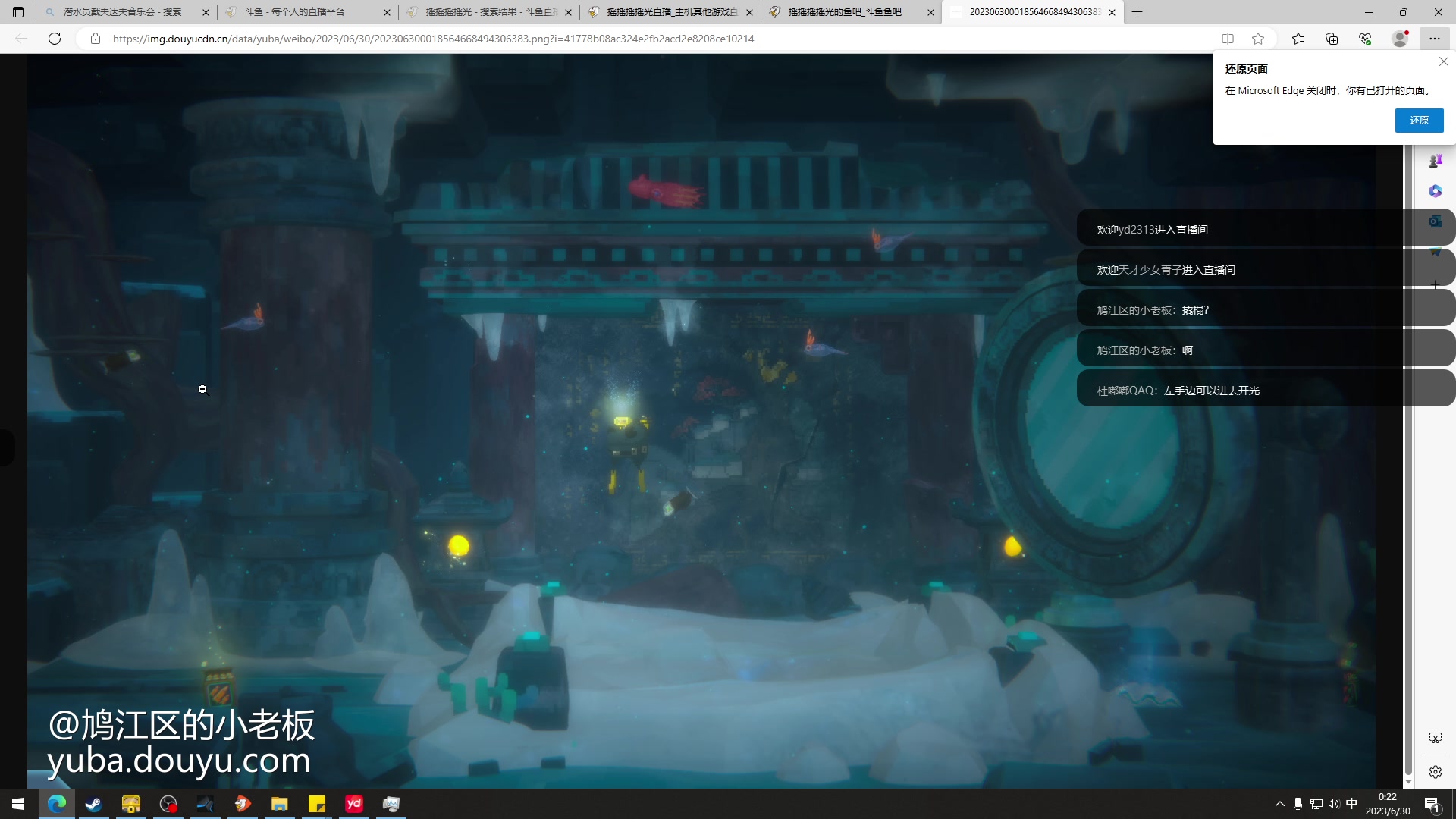This screenshot has height=819, width=1456.
Task: Open the Microsoft 365 sidebar icon
Action: point(1435,191)
